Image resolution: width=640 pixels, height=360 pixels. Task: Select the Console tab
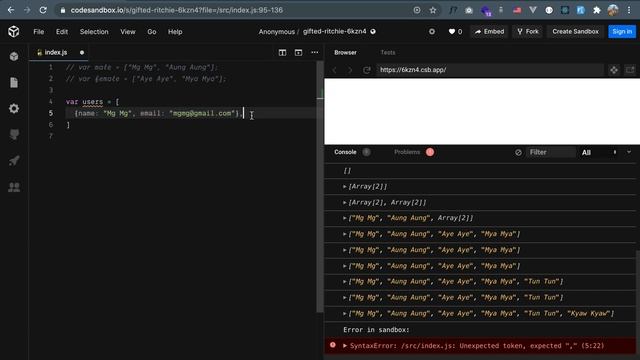pos(345,152)
